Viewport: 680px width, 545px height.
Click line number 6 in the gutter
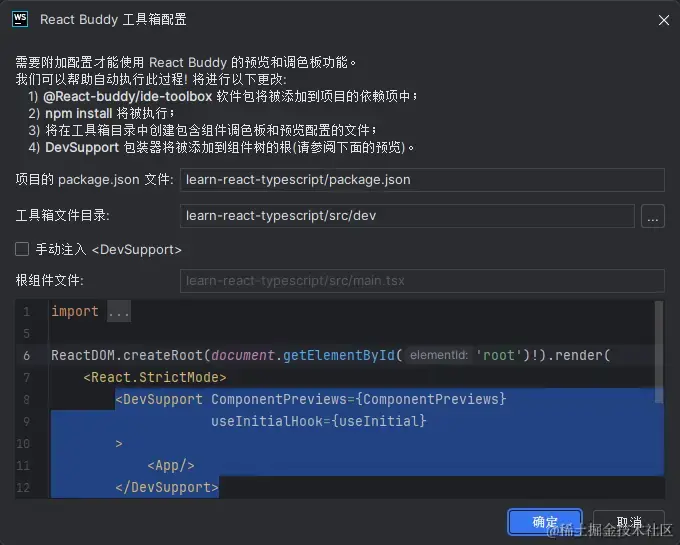coord(26,356)
